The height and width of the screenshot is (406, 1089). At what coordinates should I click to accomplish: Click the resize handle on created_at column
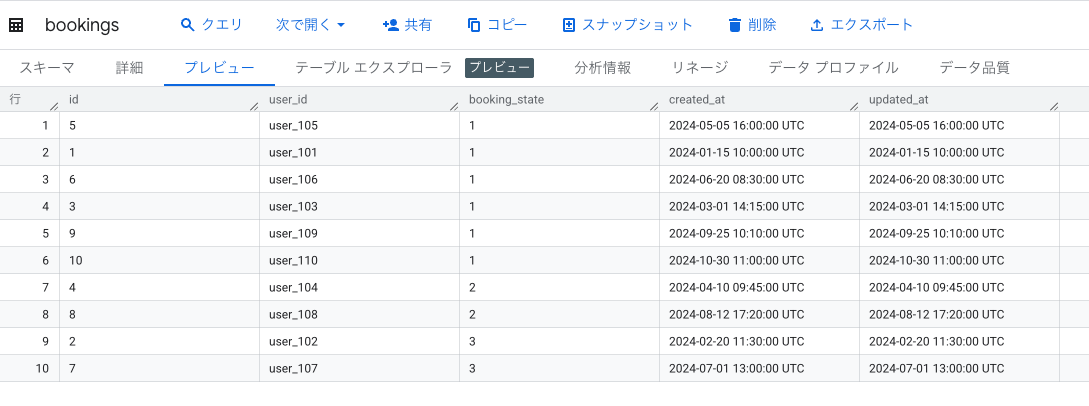pyautogui.click(x=854, y=106)
